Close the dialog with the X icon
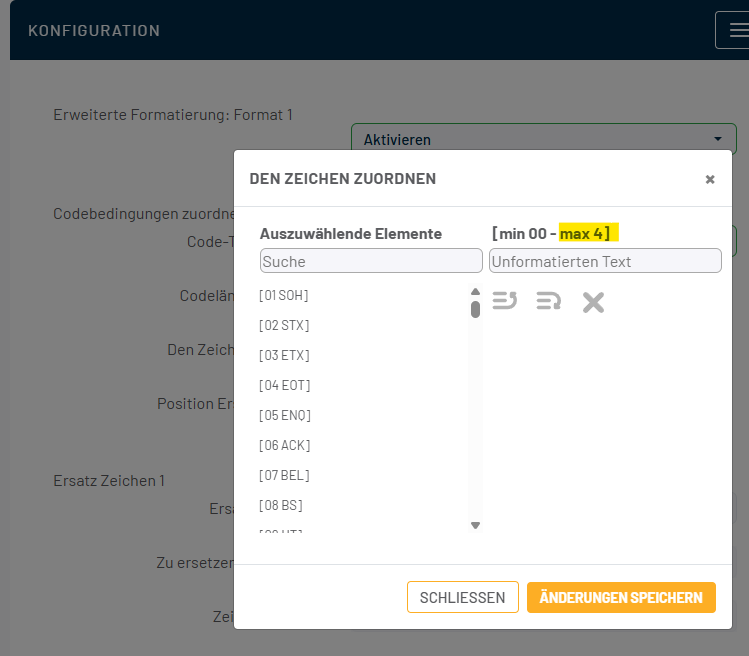This screenshot has height=656, width=749. pos(710,179)
